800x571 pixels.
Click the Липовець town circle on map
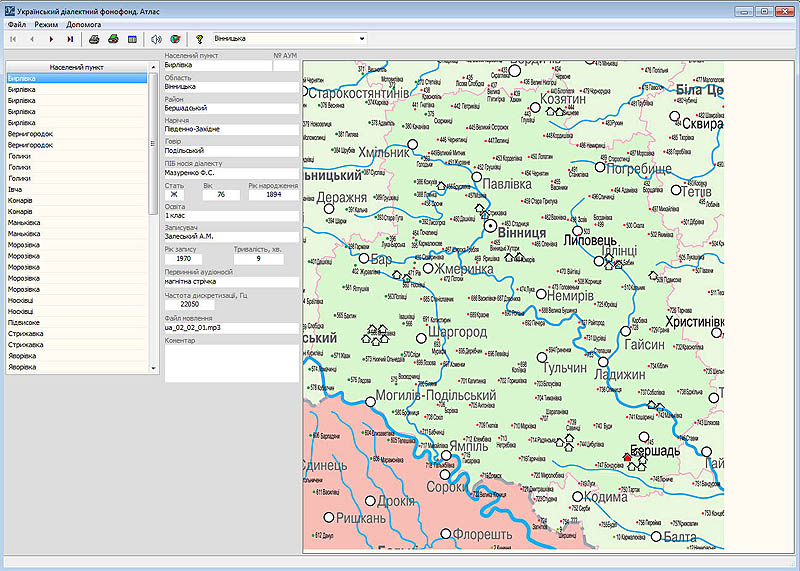point(577,231)
